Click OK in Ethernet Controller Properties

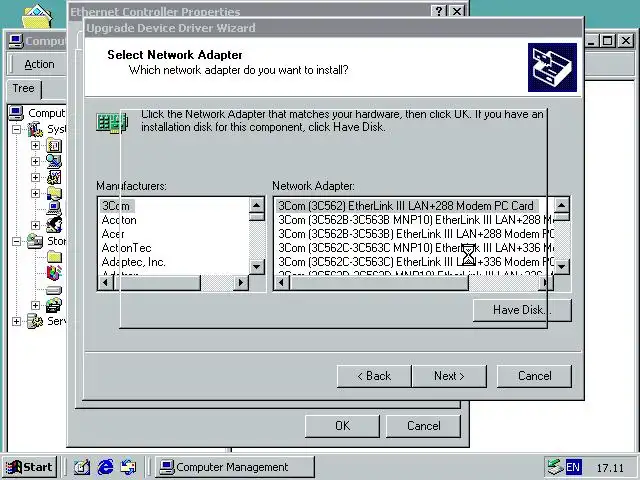[342, 426]
